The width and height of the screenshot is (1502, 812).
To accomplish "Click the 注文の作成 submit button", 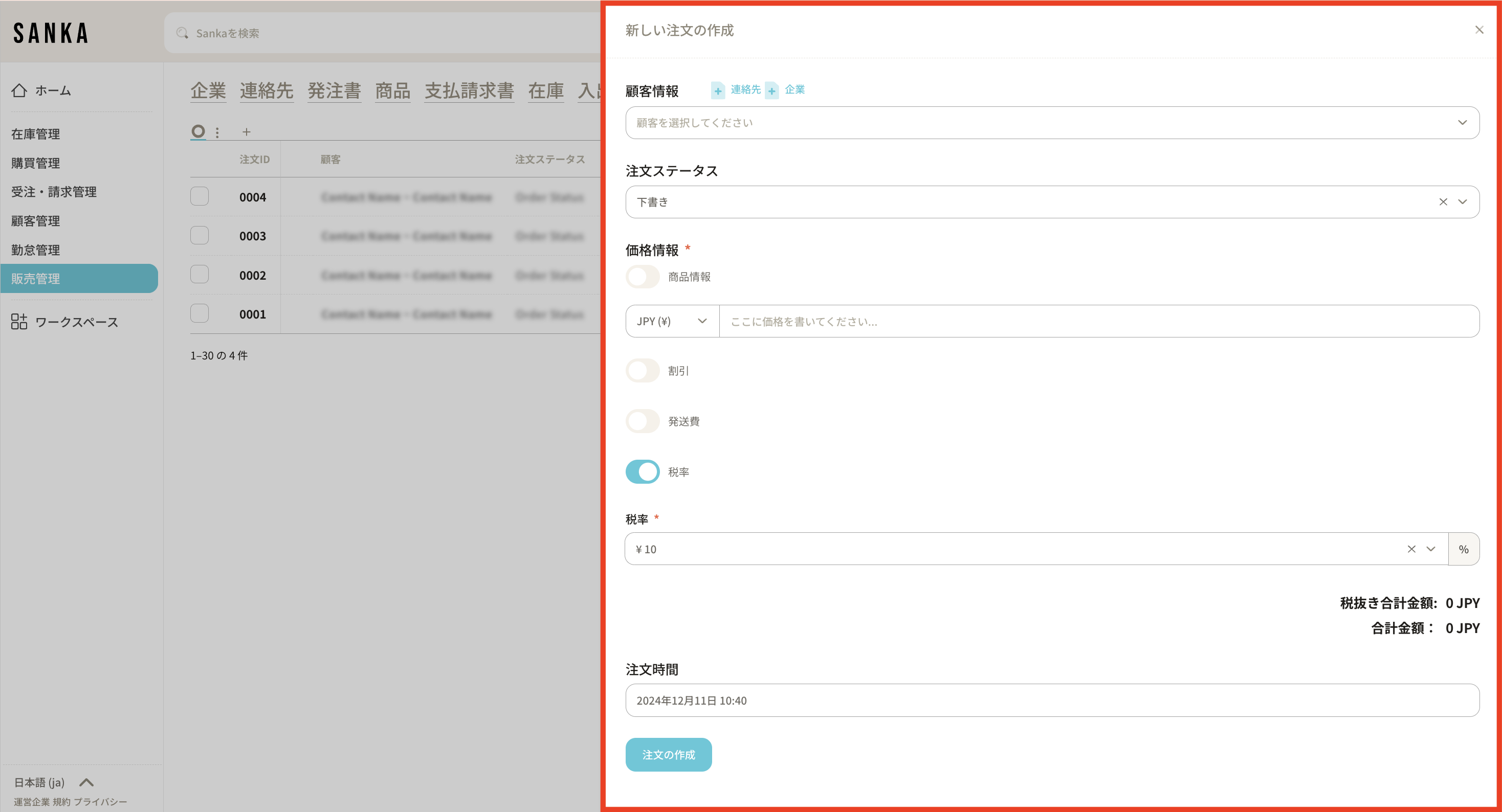I will click(x=668, y=755).
